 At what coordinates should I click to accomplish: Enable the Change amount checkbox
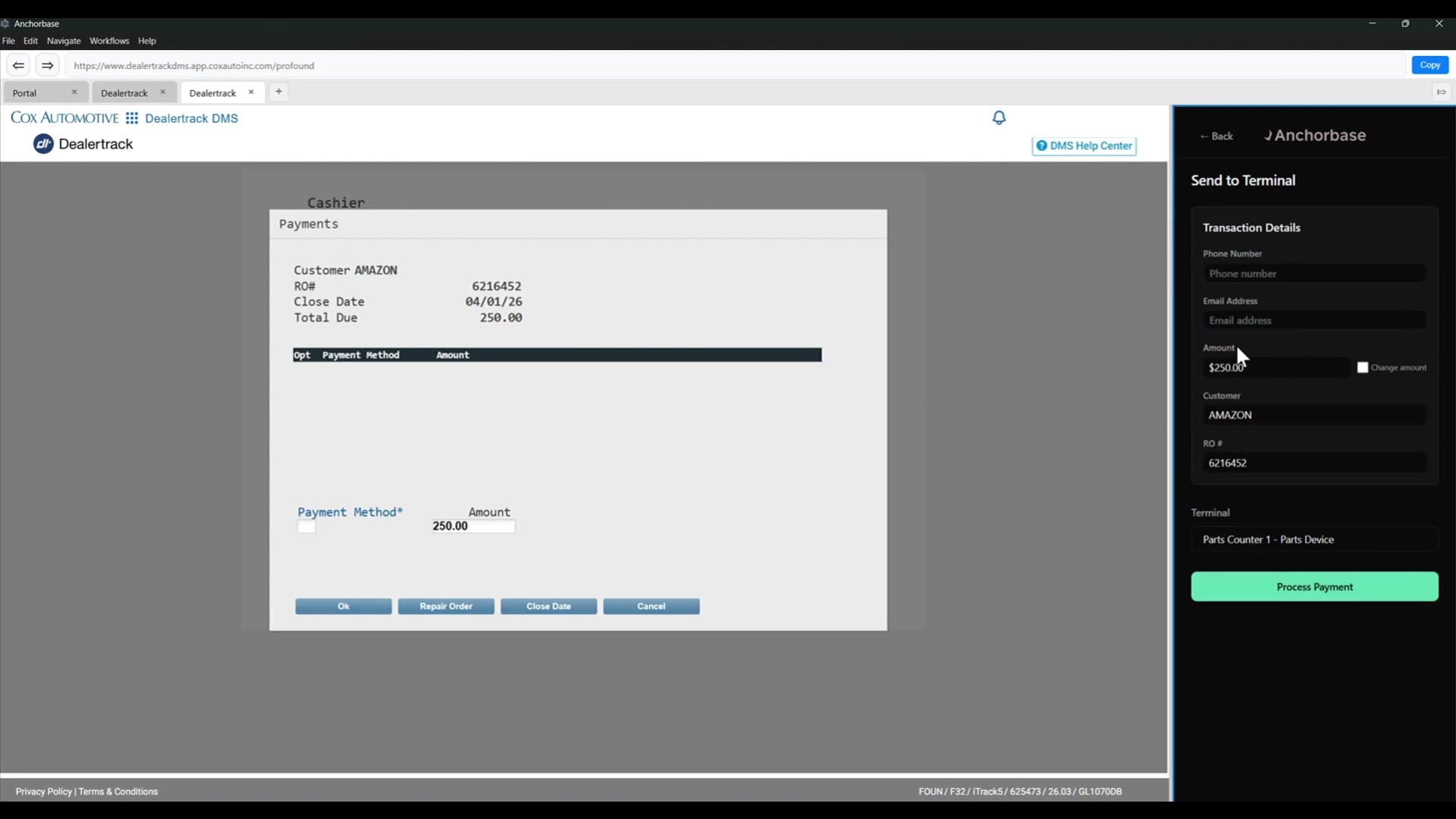pyautogui.click(x=1363, y=368)
